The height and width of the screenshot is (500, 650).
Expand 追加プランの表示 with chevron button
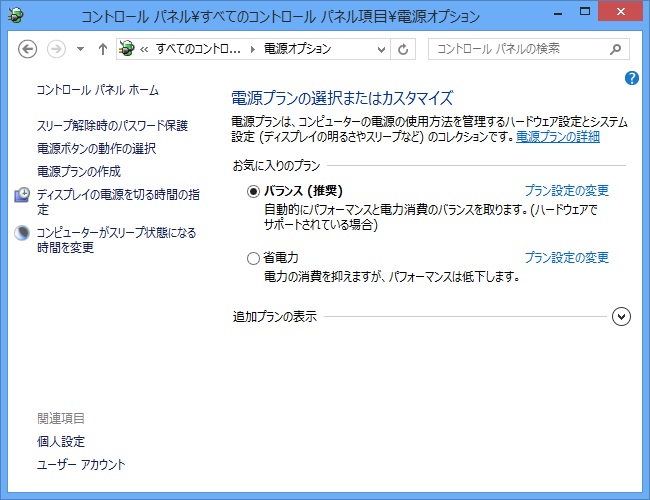[621, 316]
